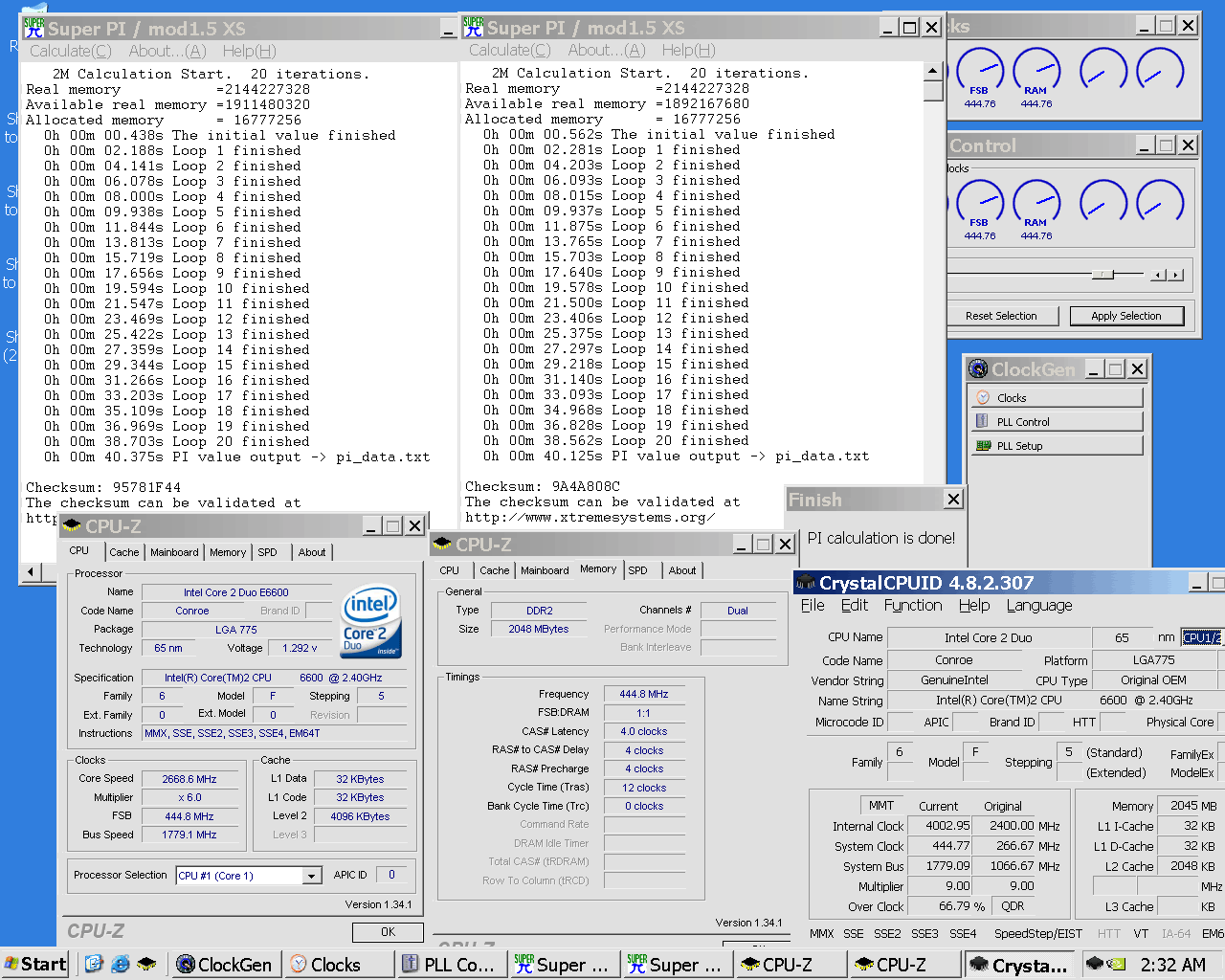The width and height of the screenshot is (1225, 980).
Task: Click the CrystalCPUID title bar icon
Action: pos(805,583)
